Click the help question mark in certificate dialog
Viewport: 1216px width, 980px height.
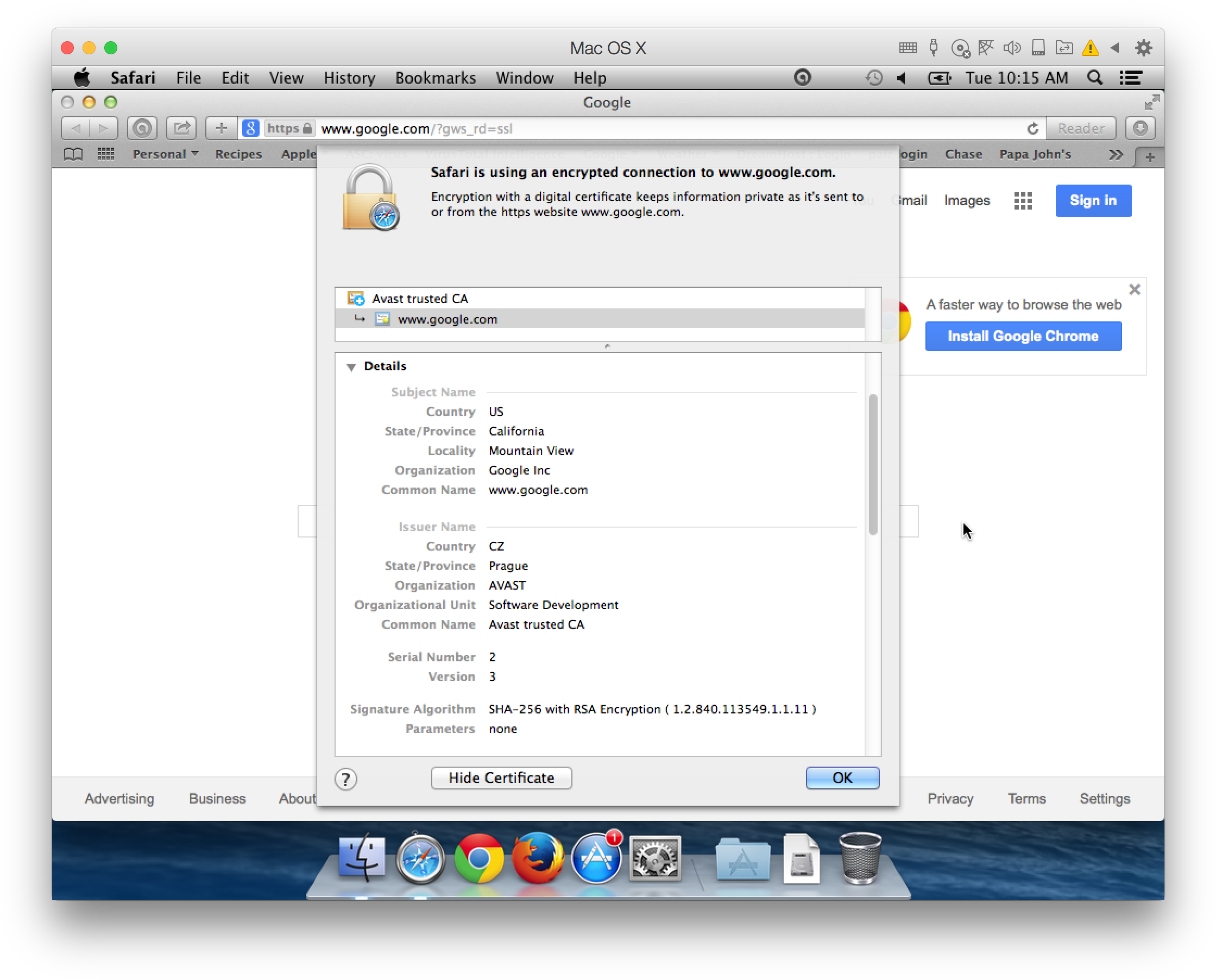(x=346, y=779)
